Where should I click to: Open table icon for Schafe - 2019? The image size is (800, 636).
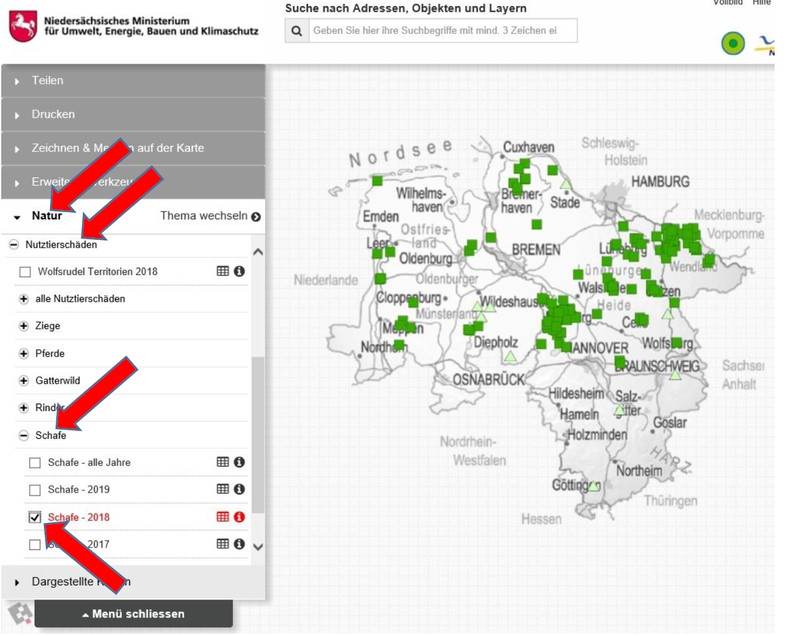[223, 490]
